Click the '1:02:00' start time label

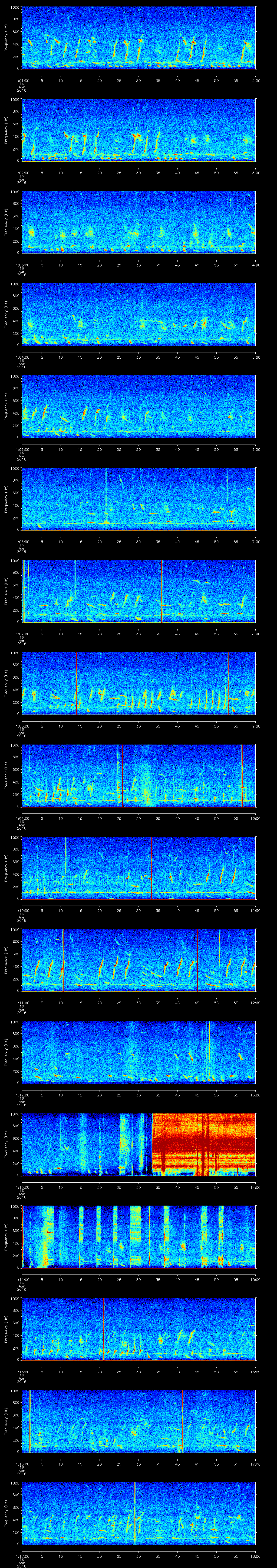(x=22, y=173)
